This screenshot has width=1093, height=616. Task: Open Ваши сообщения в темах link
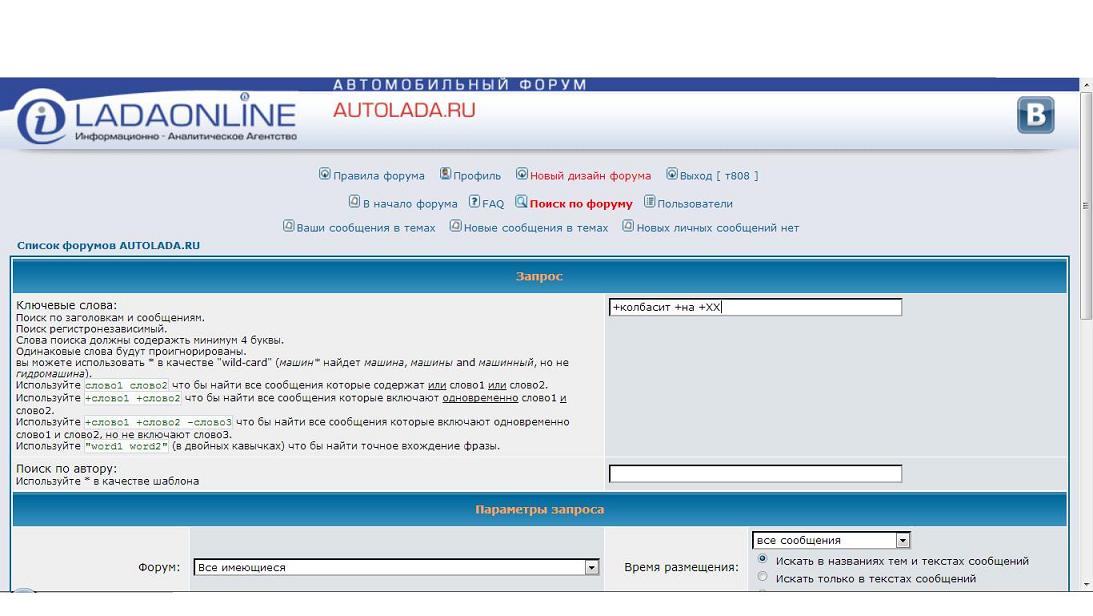click(x=366, y=228)
